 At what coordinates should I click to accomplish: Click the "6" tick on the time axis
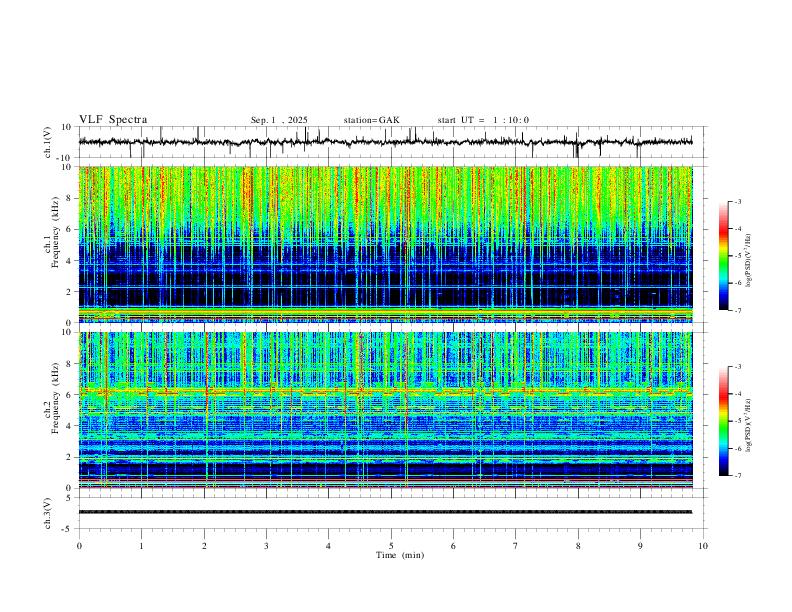(x=453, y=546)
